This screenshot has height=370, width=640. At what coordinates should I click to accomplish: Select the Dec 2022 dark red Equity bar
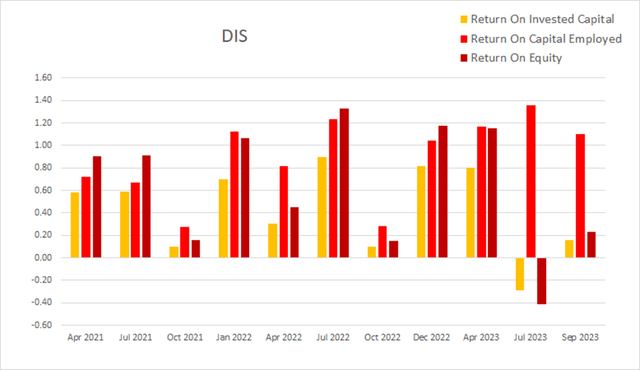pos(443,192)
